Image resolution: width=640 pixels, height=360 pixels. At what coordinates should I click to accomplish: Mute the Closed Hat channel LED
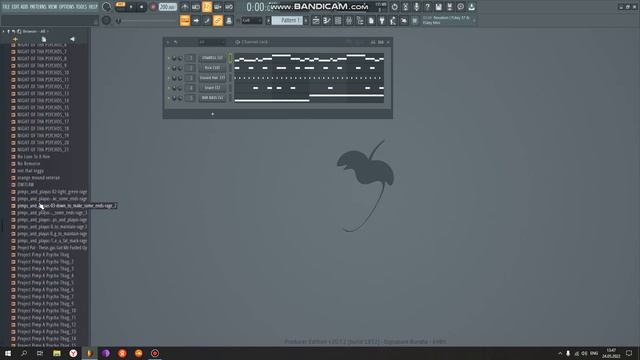pos(169,78)
